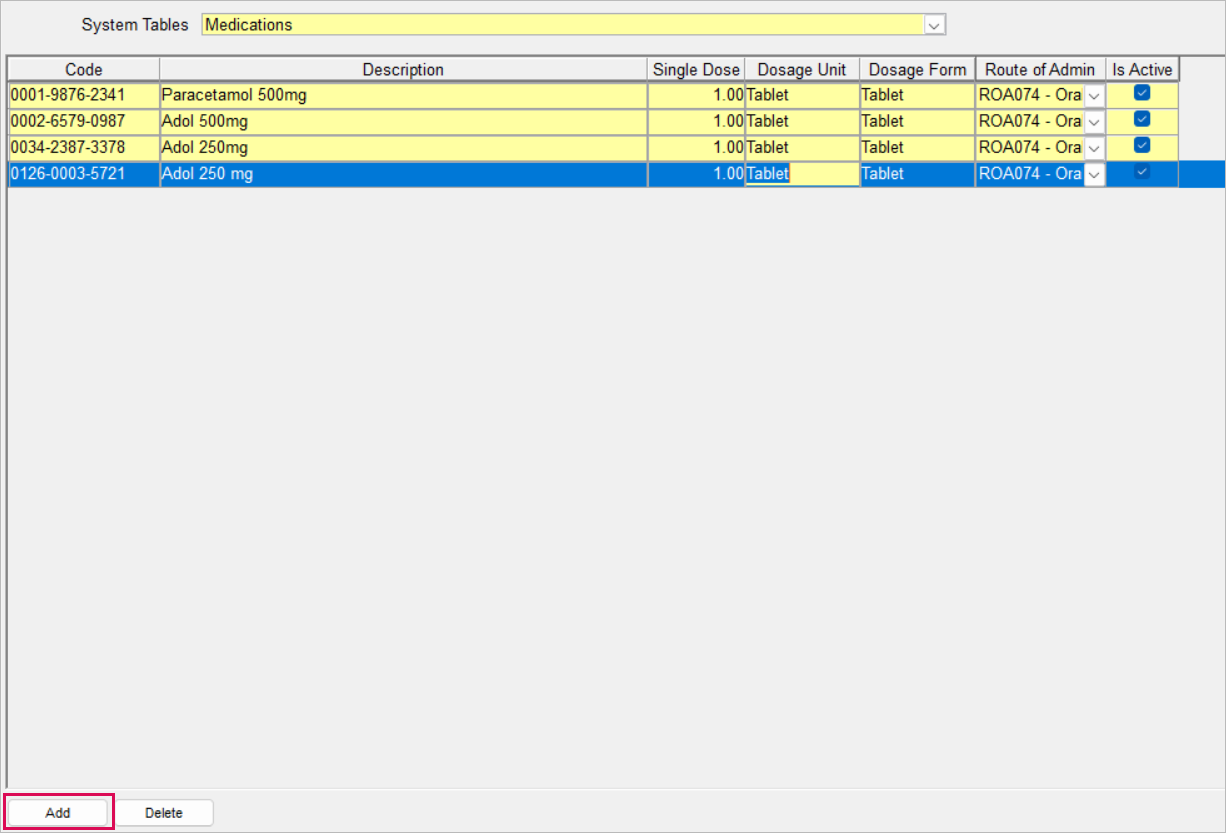Toggle Is Active for Adol 250mg row

1142,145
